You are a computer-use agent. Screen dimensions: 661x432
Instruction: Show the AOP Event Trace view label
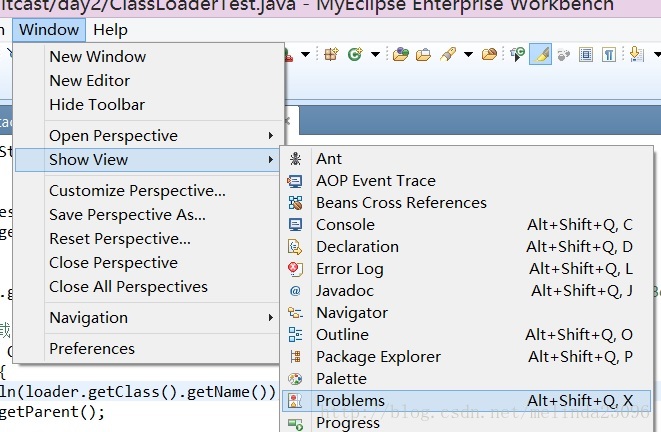click(x=376, y=181)
